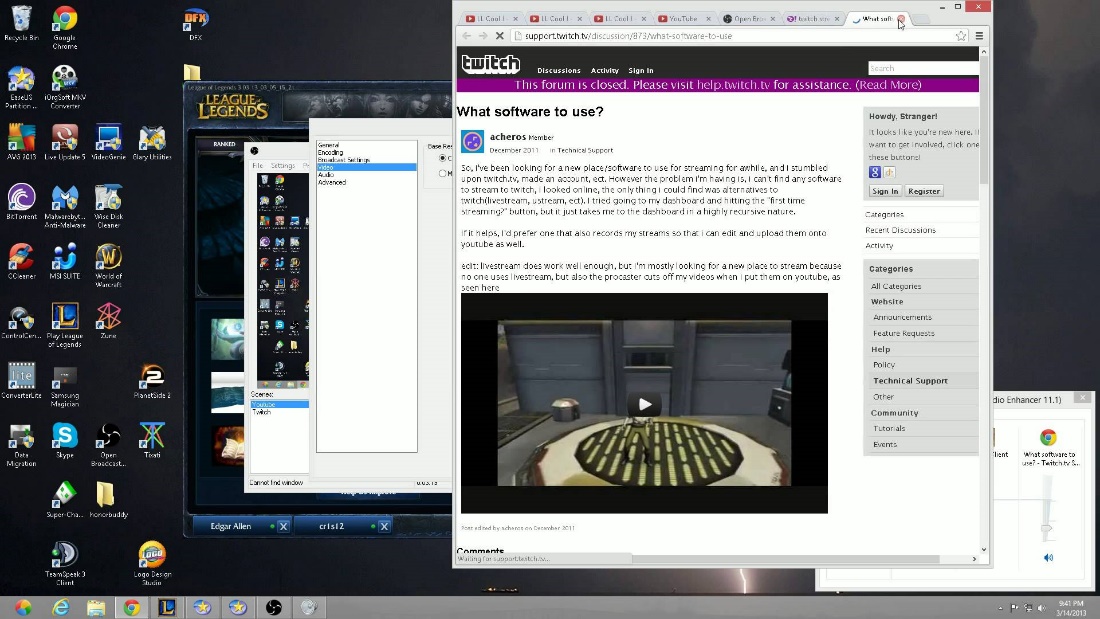
Task: Switch to the YouTube browser tab
Action: coord(684,19)
